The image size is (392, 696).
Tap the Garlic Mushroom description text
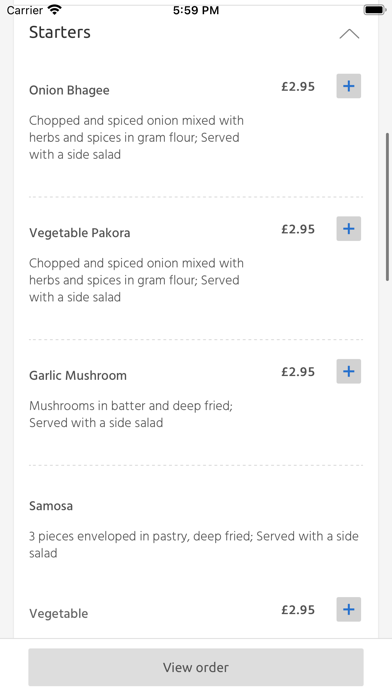point(131,414)
